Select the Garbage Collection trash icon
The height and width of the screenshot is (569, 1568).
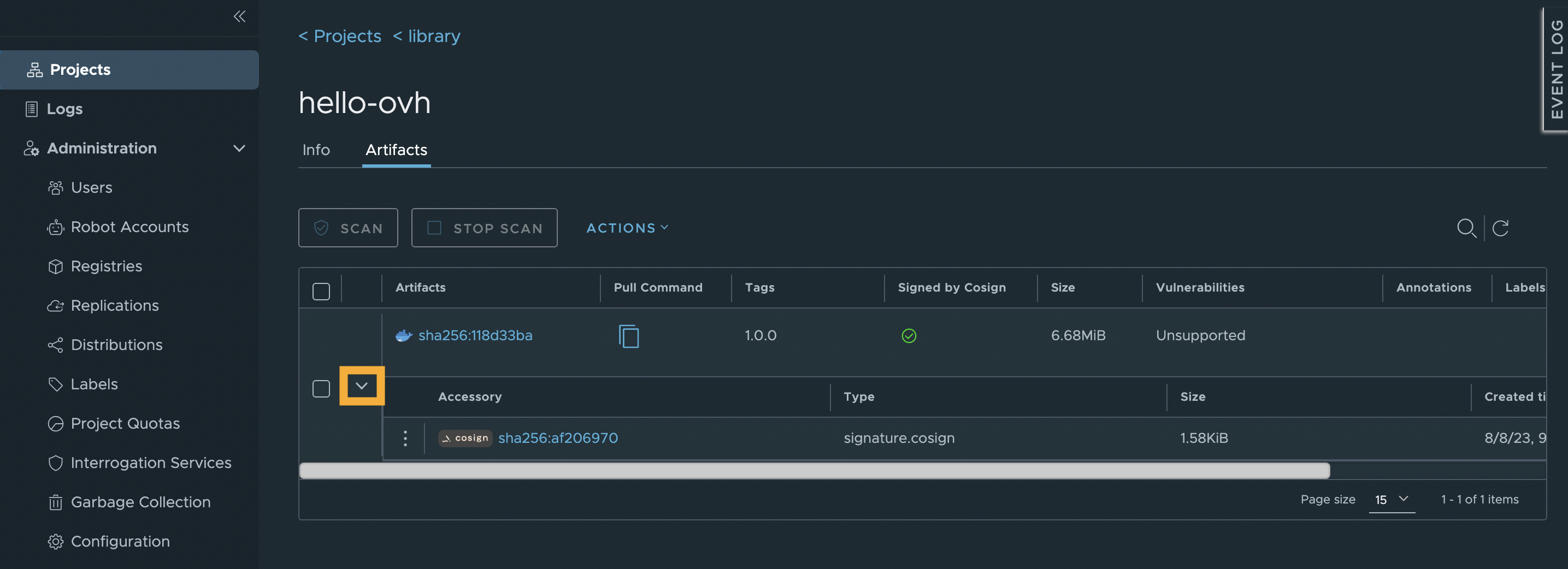pyautogui.click(x=55, y=502)
